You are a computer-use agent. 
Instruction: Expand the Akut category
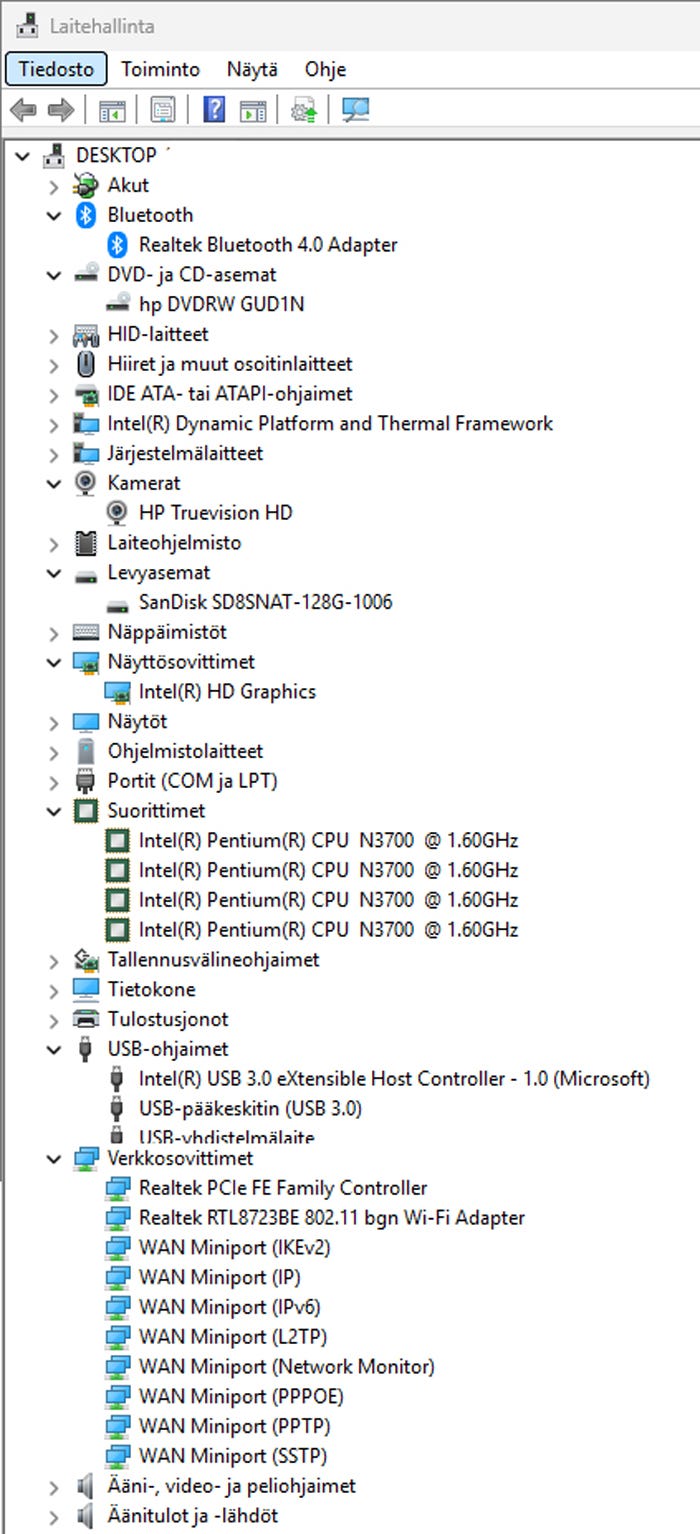[54, 185]
